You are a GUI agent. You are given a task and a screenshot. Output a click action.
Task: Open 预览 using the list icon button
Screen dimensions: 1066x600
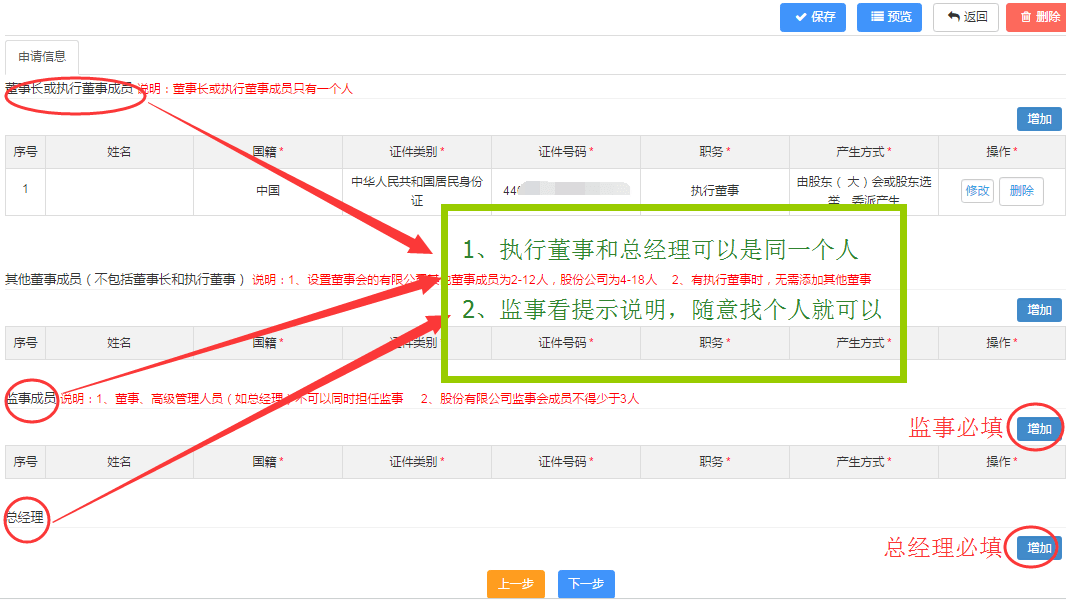(889, 17)
